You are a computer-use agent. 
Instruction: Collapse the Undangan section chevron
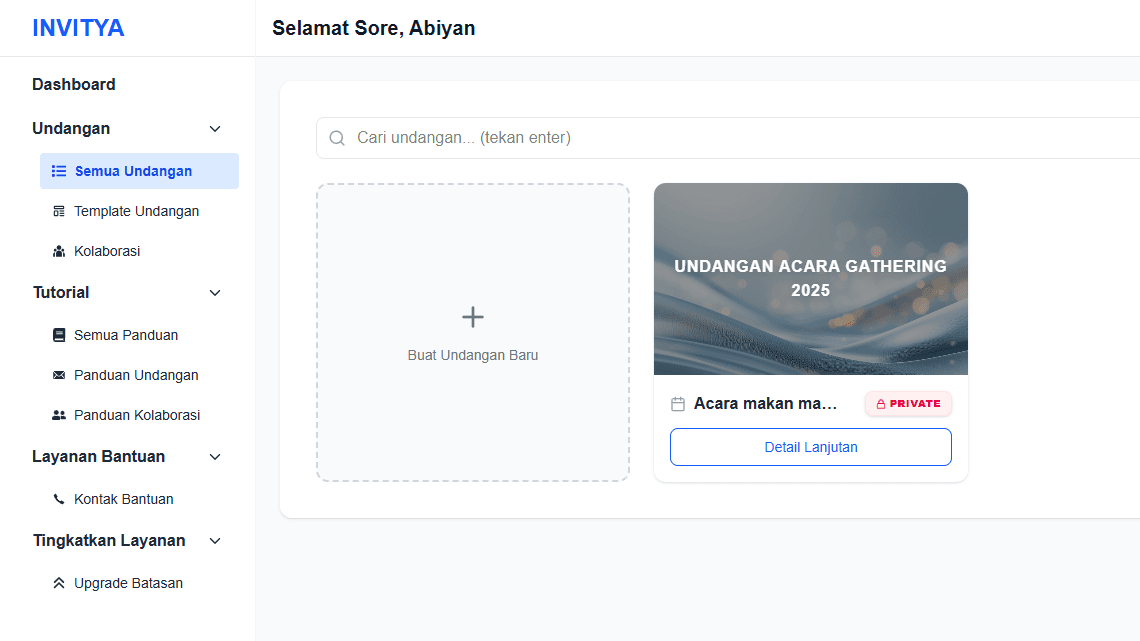[x=215, y=128]
